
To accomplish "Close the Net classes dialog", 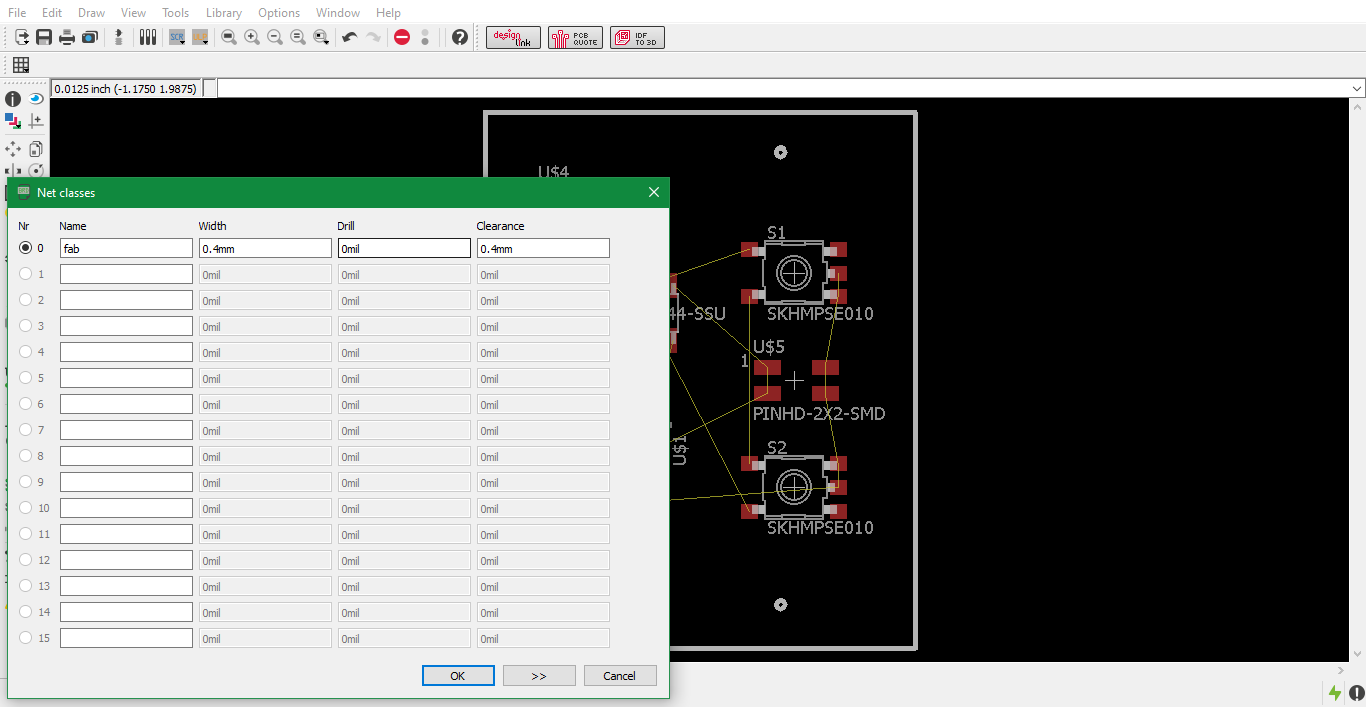I will pos(654,192).
